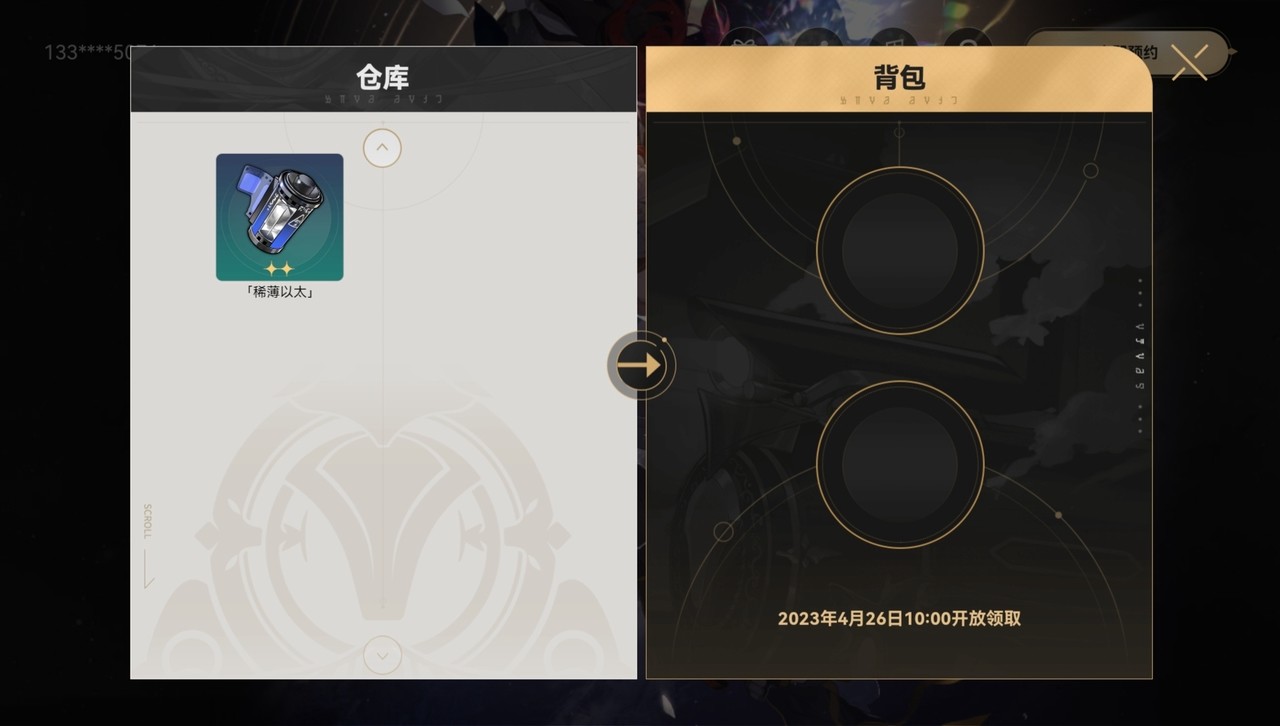
Task: Select the 稀薄以太 canister item icon
Action: pyautogui.click(x=279, y=217)
